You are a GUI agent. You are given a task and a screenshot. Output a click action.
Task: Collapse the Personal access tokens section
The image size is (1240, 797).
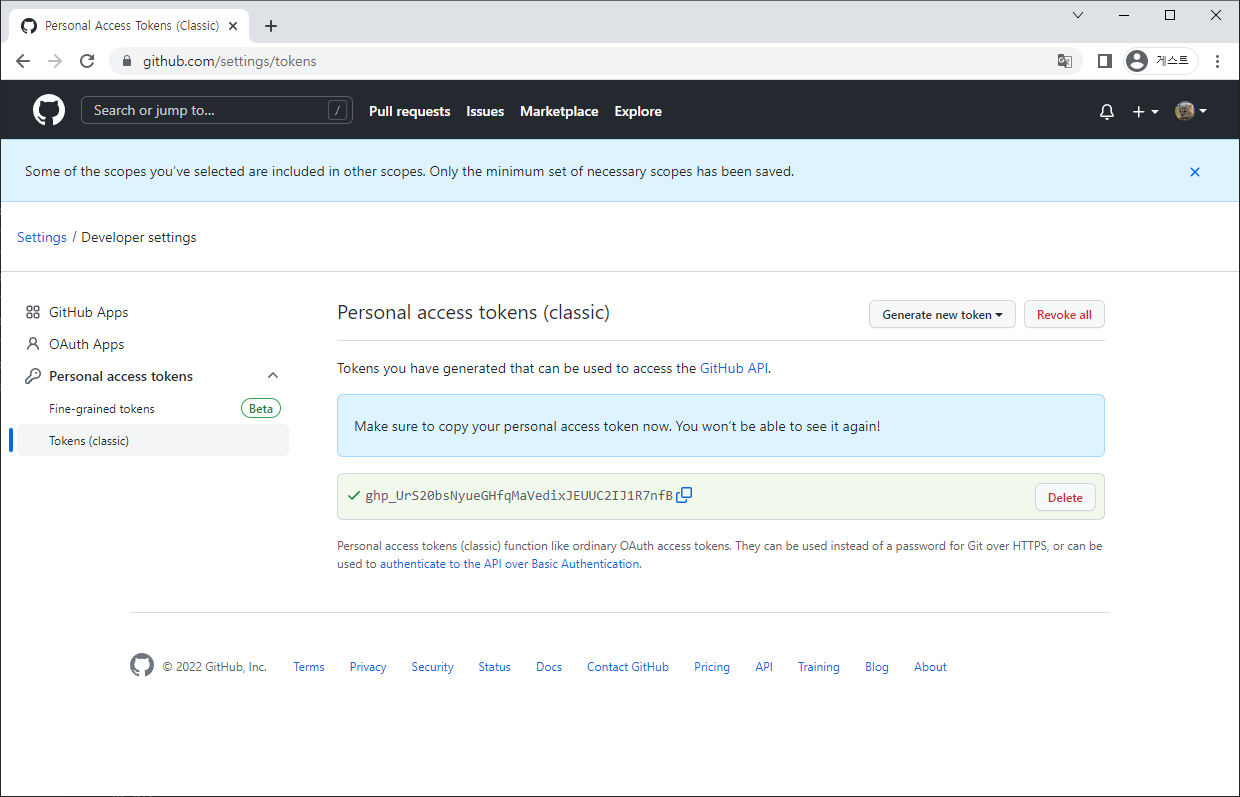tap(273, 376)
